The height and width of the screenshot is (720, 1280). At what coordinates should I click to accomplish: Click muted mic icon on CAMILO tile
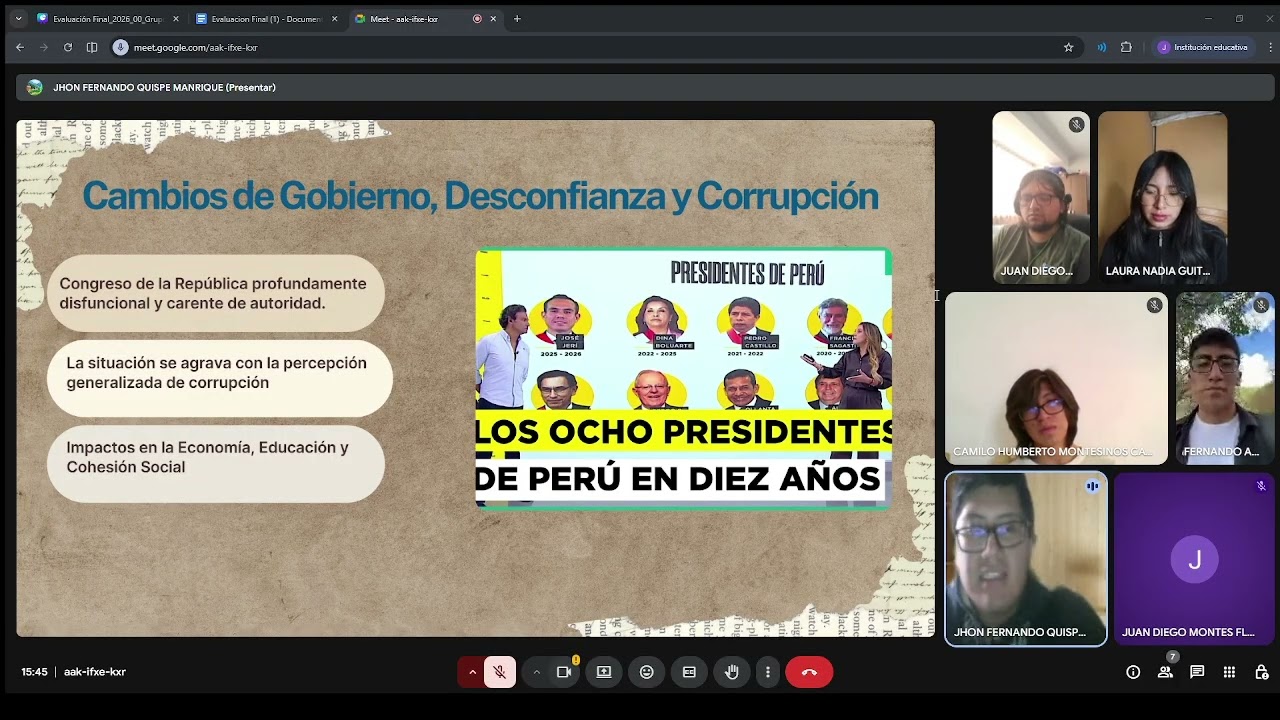click(1154, 305)
